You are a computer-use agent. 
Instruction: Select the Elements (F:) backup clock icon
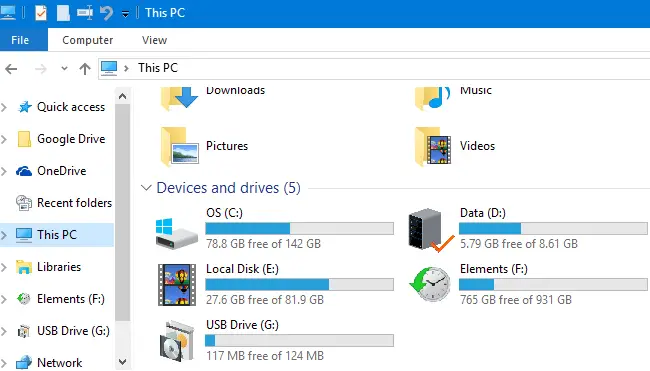tap(430, 284)
